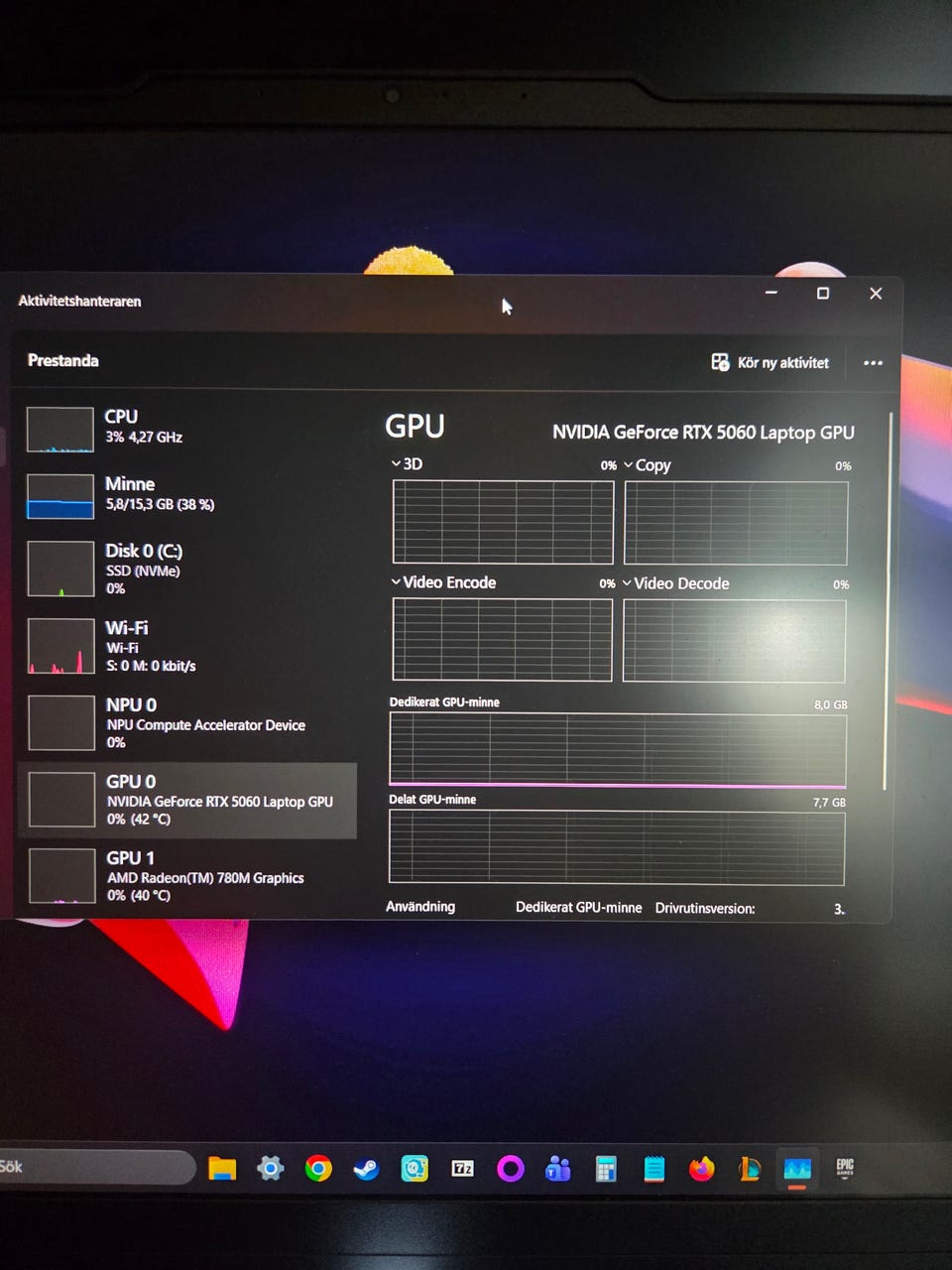Open File Explorer from the taskbar
This screenshot has width=952, height=1270.
tap(222, 1169)
